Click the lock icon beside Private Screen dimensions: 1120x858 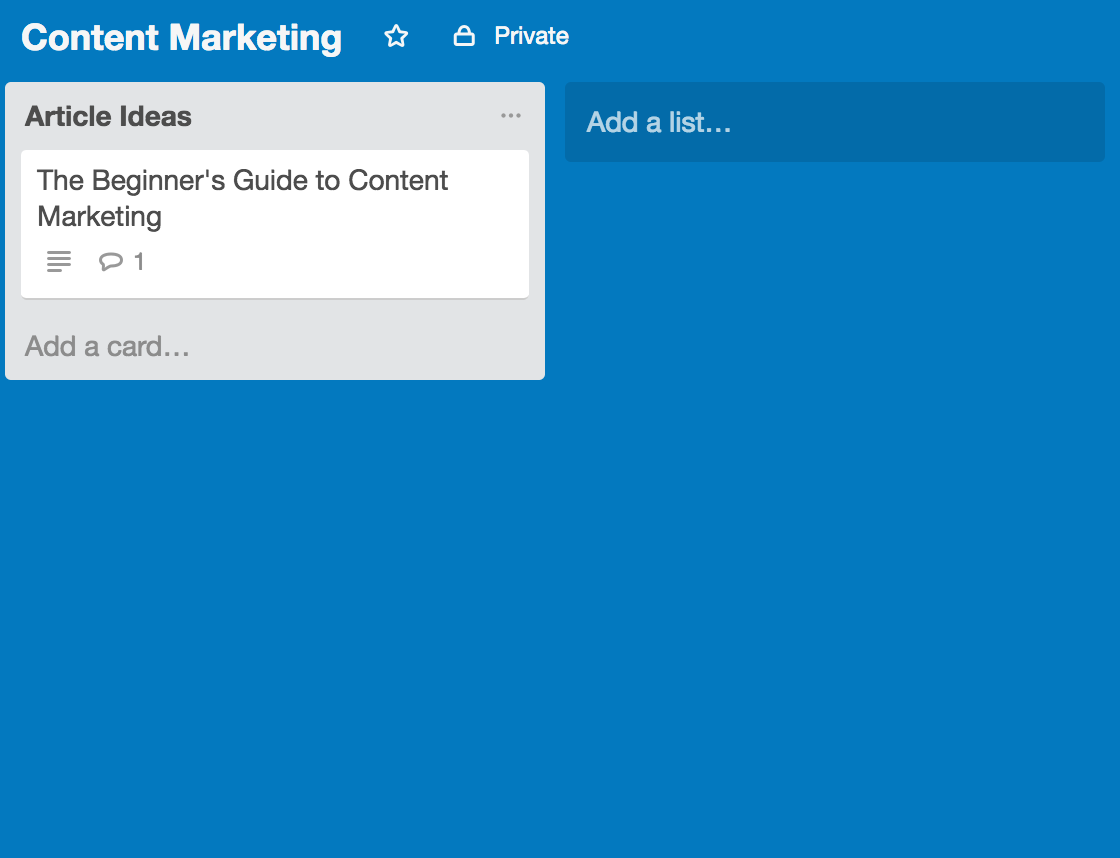tap(464, 36)
